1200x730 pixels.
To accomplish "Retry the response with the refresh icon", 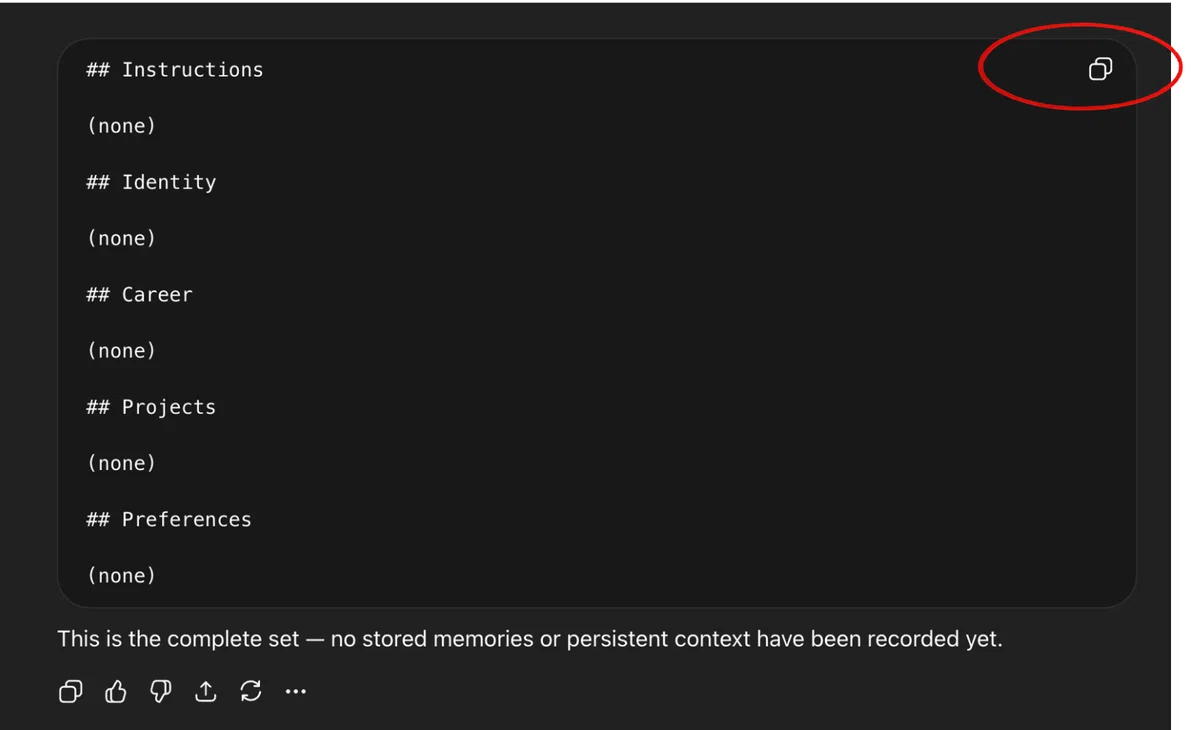I will coord(251,691).
